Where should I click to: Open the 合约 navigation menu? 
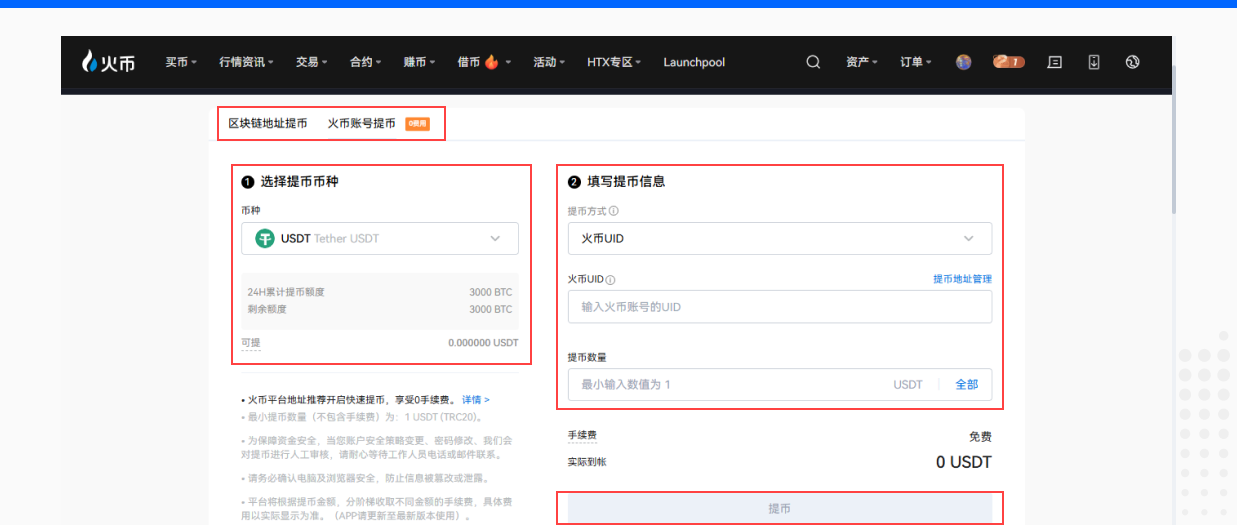tap(365, 62)
